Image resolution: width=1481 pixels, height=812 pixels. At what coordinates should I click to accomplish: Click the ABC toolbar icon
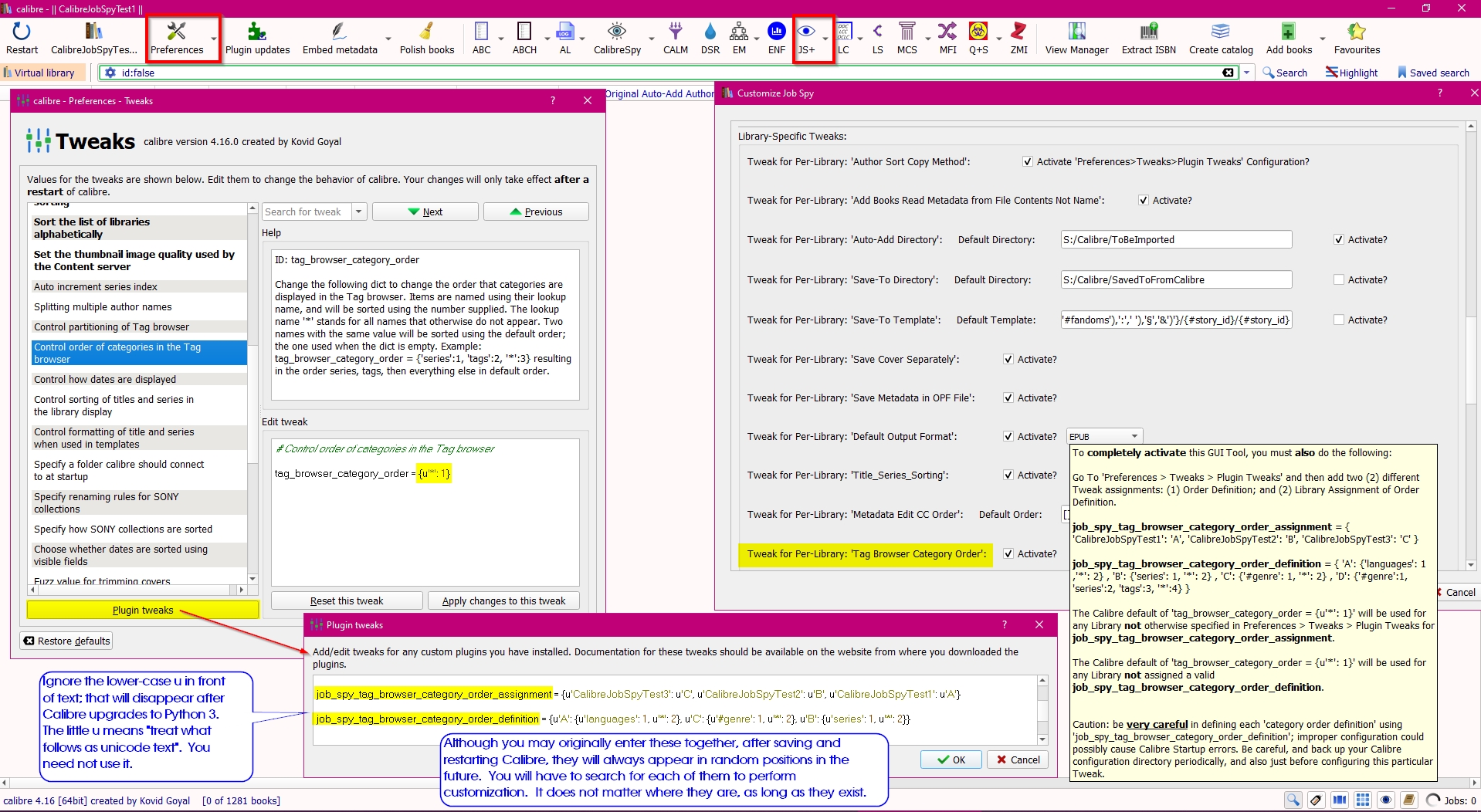[482, 39]
